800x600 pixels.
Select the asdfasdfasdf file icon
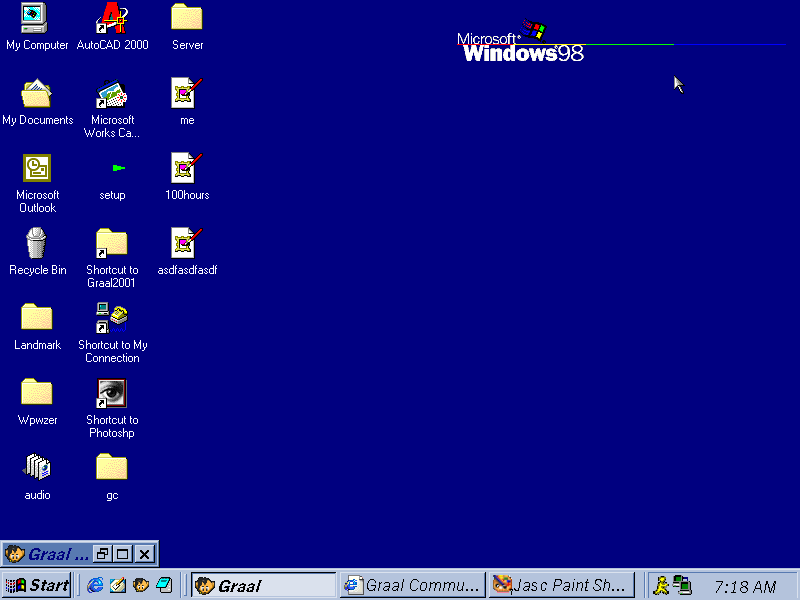[x=187, y=243]
